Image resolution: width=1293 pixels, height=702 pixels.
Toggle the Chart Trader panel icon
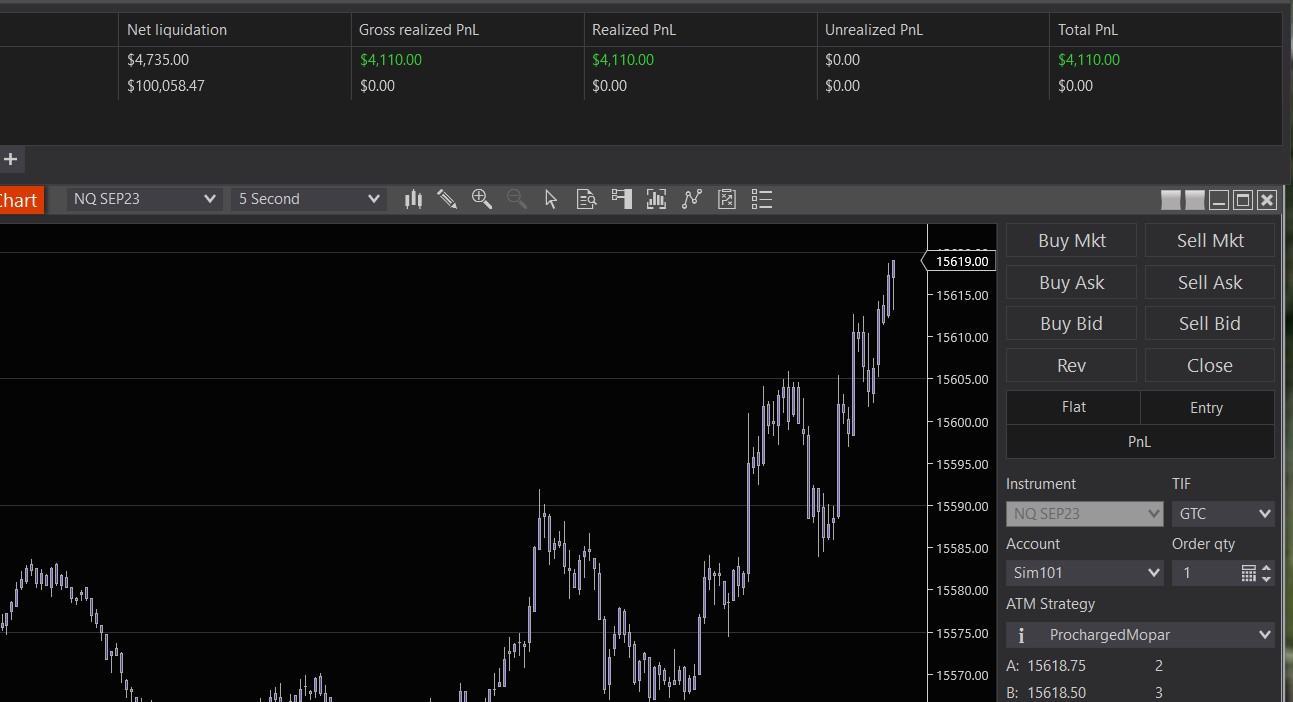click(622, 199)
